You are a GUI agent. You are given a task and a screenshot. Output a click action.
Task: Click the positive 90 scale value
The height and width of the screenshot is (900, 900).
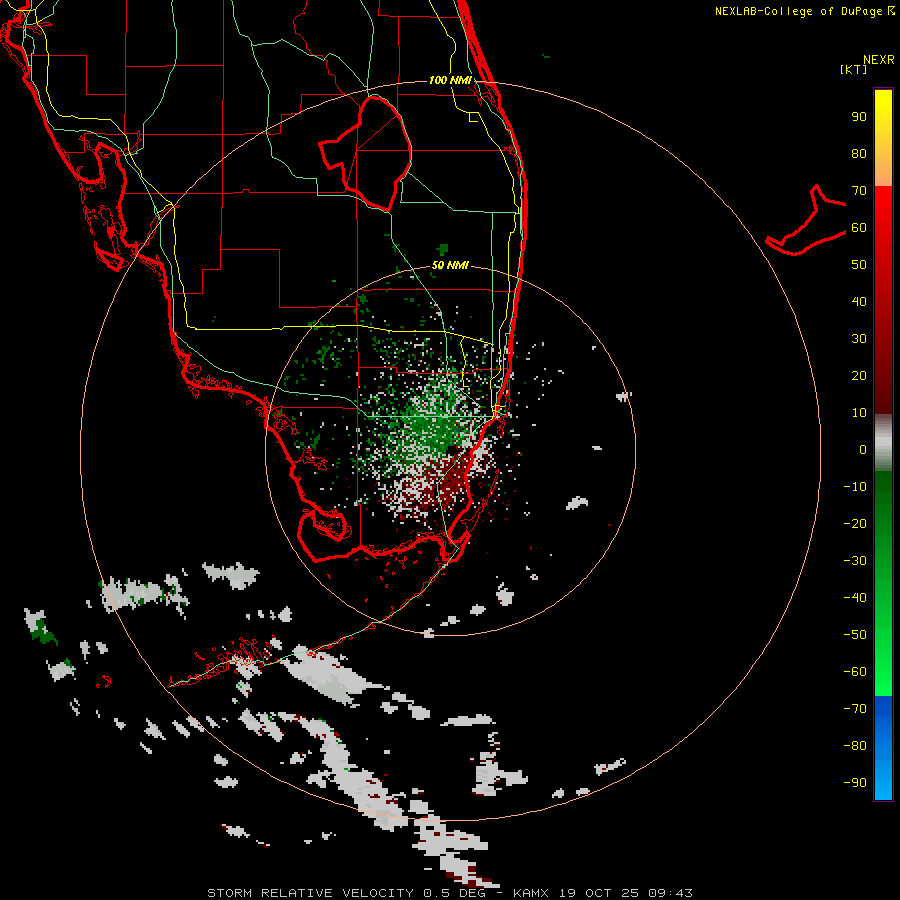[x=859, y=117]
